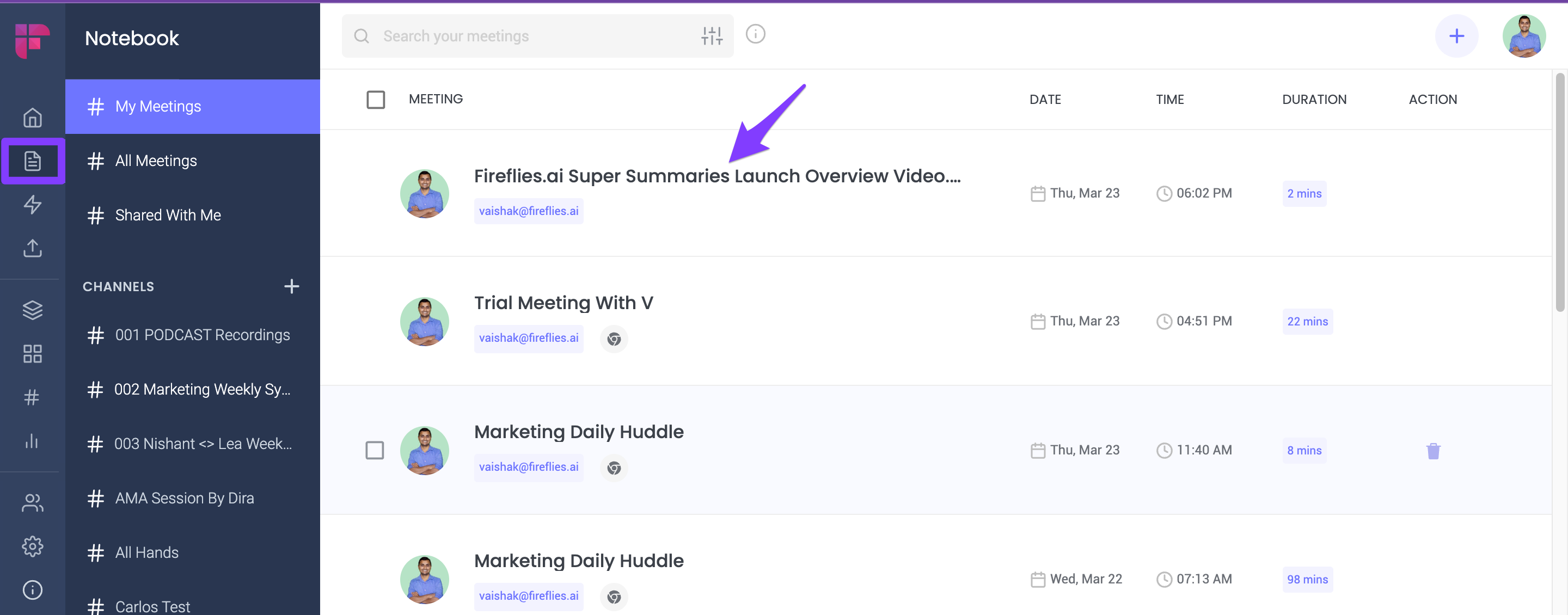Select Shared With Me in Notebook panel
This screenshot has height=615, width=1568.
[192, 215]
